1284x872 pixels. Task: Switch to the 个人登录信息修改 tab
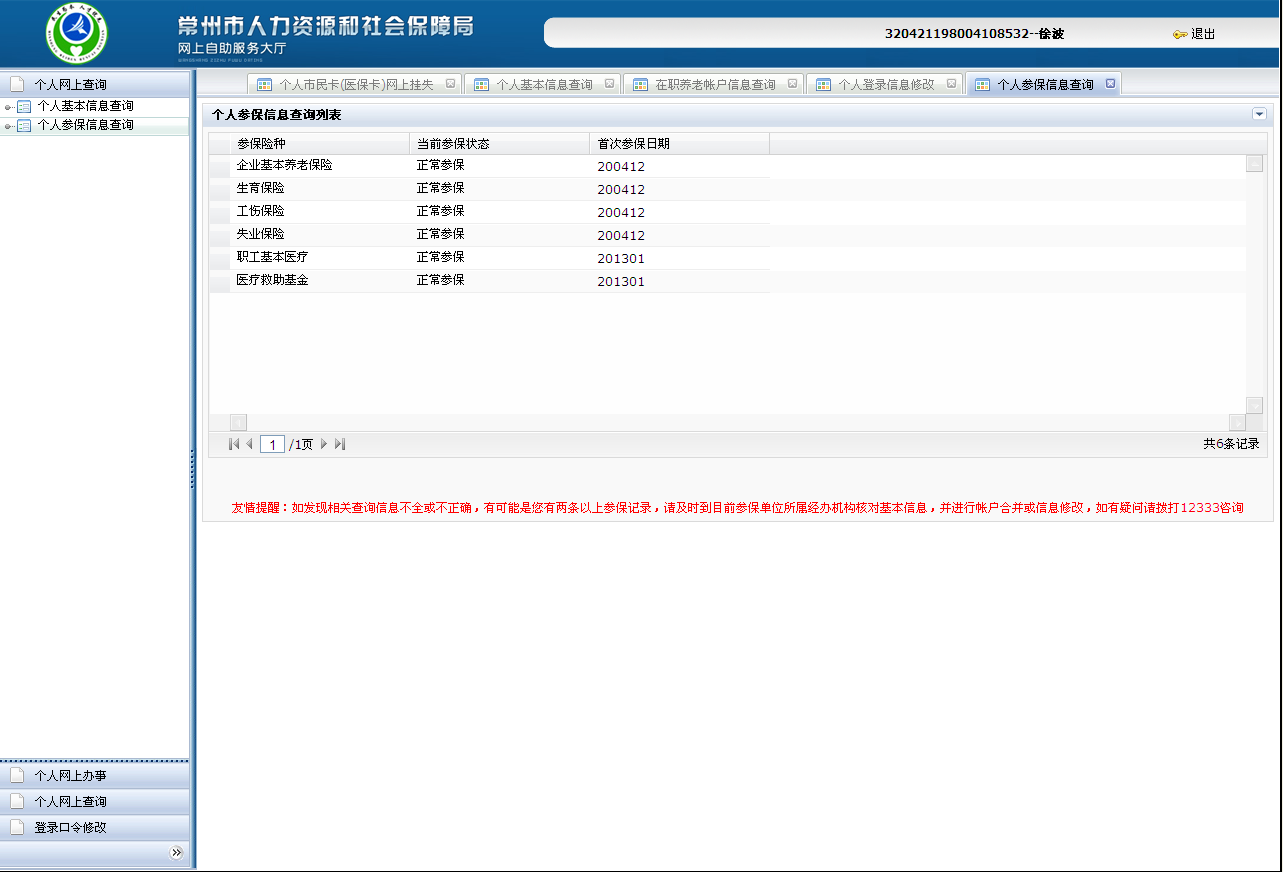(885, 85)
